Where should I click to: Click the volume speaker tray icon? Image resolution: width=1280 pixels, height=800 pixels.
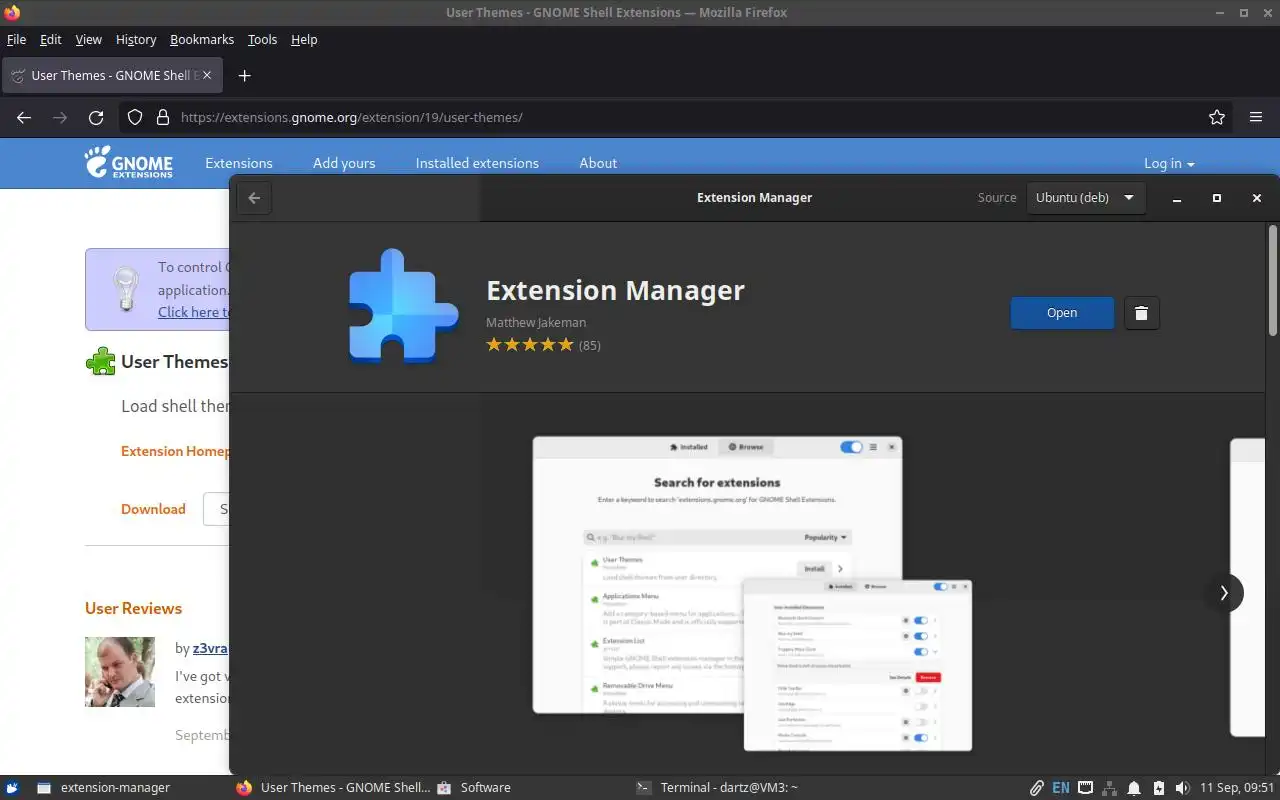coord(1183,788)
